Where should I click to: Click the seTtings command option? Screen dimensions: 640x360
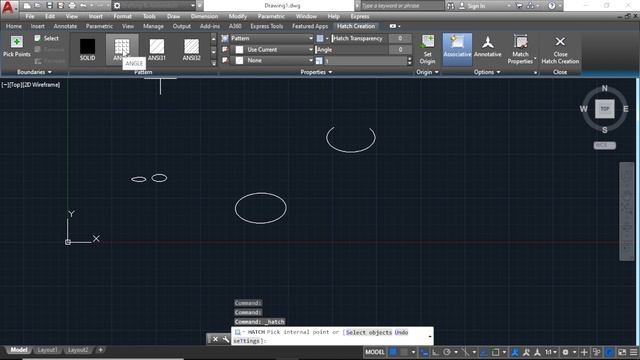pos(247,341)
